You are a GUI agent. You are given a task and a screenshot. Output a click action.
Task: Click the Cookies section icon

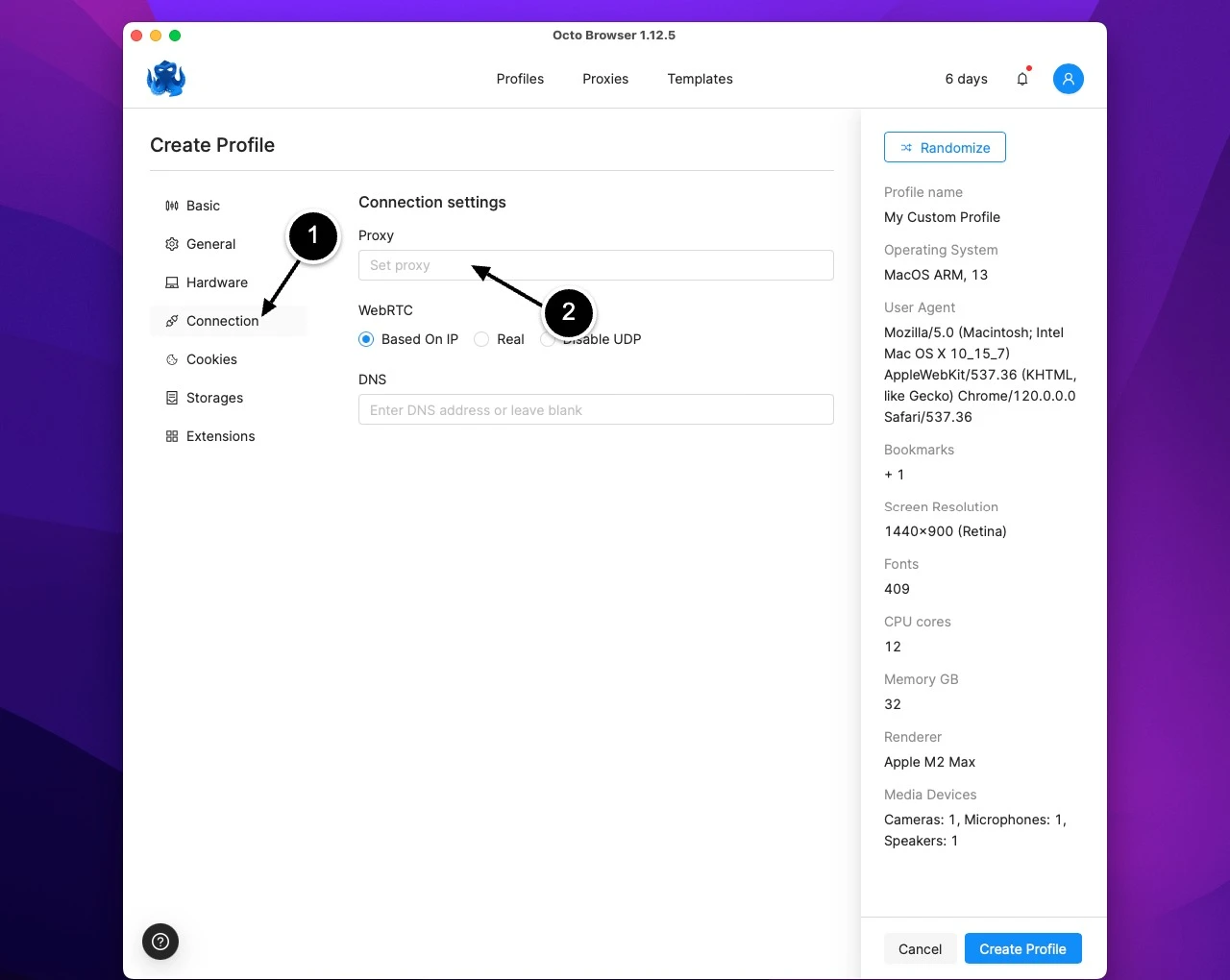pos(171,359)
